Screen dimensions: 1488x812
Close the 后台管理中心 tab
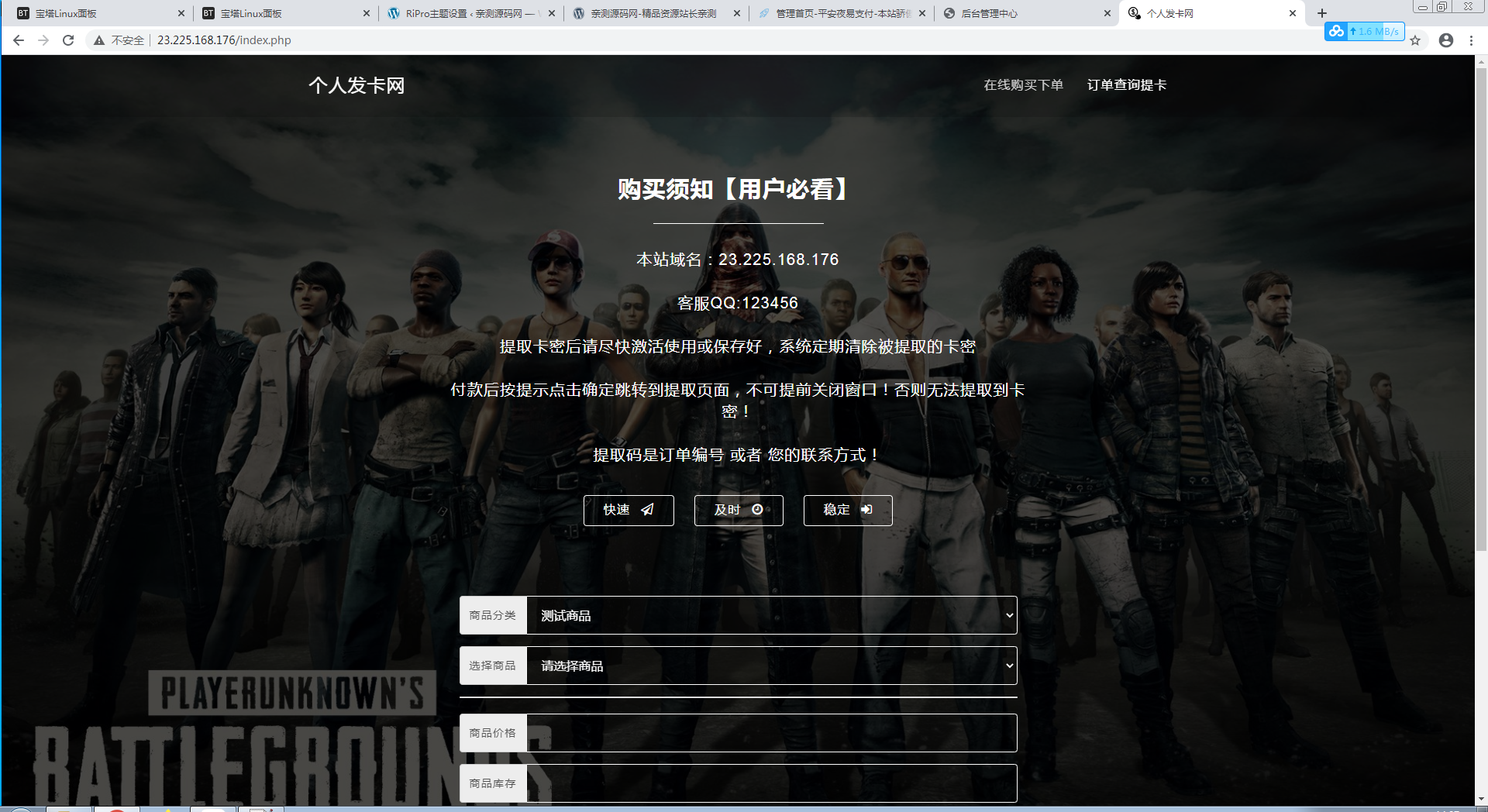pos(1107,13)
